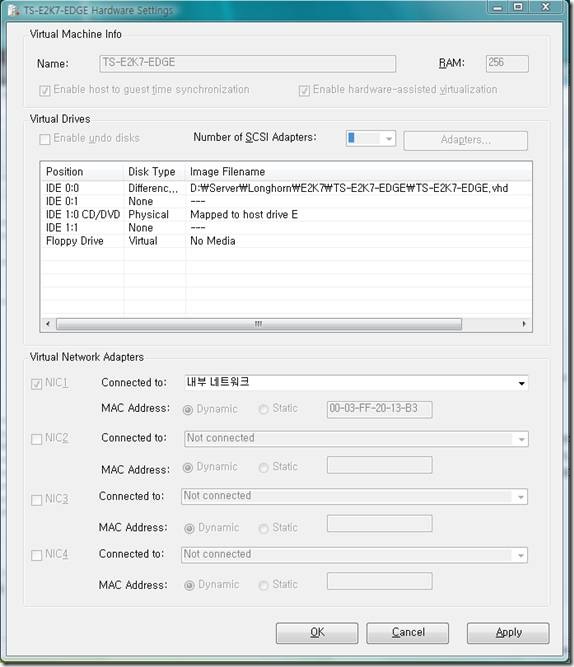This screenshot has height=667, width=574.
Task: Click the Adapters... button
Action: point(465,140)
